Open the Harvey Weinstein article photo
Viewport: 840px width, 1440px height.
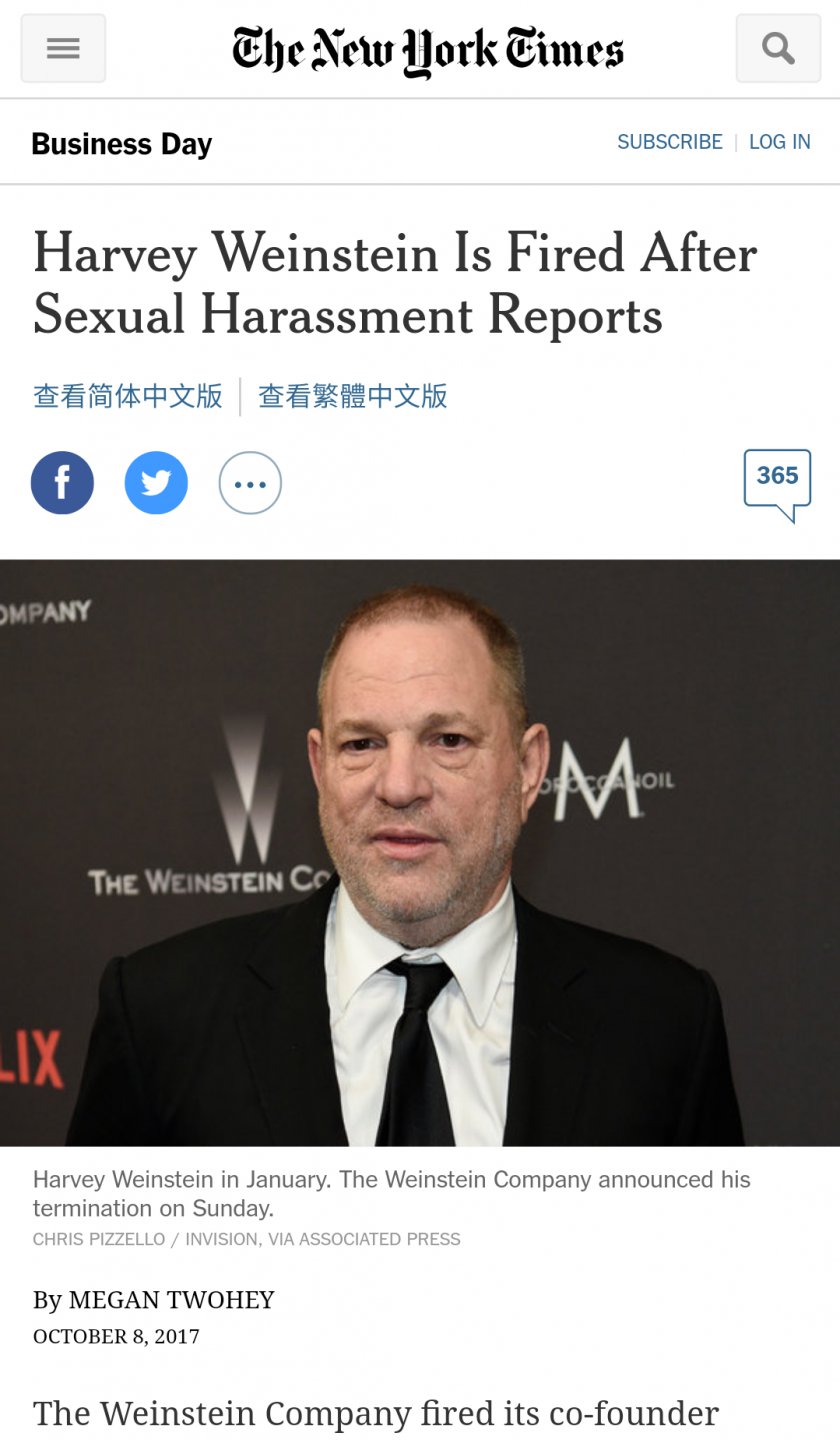[420, 853]
